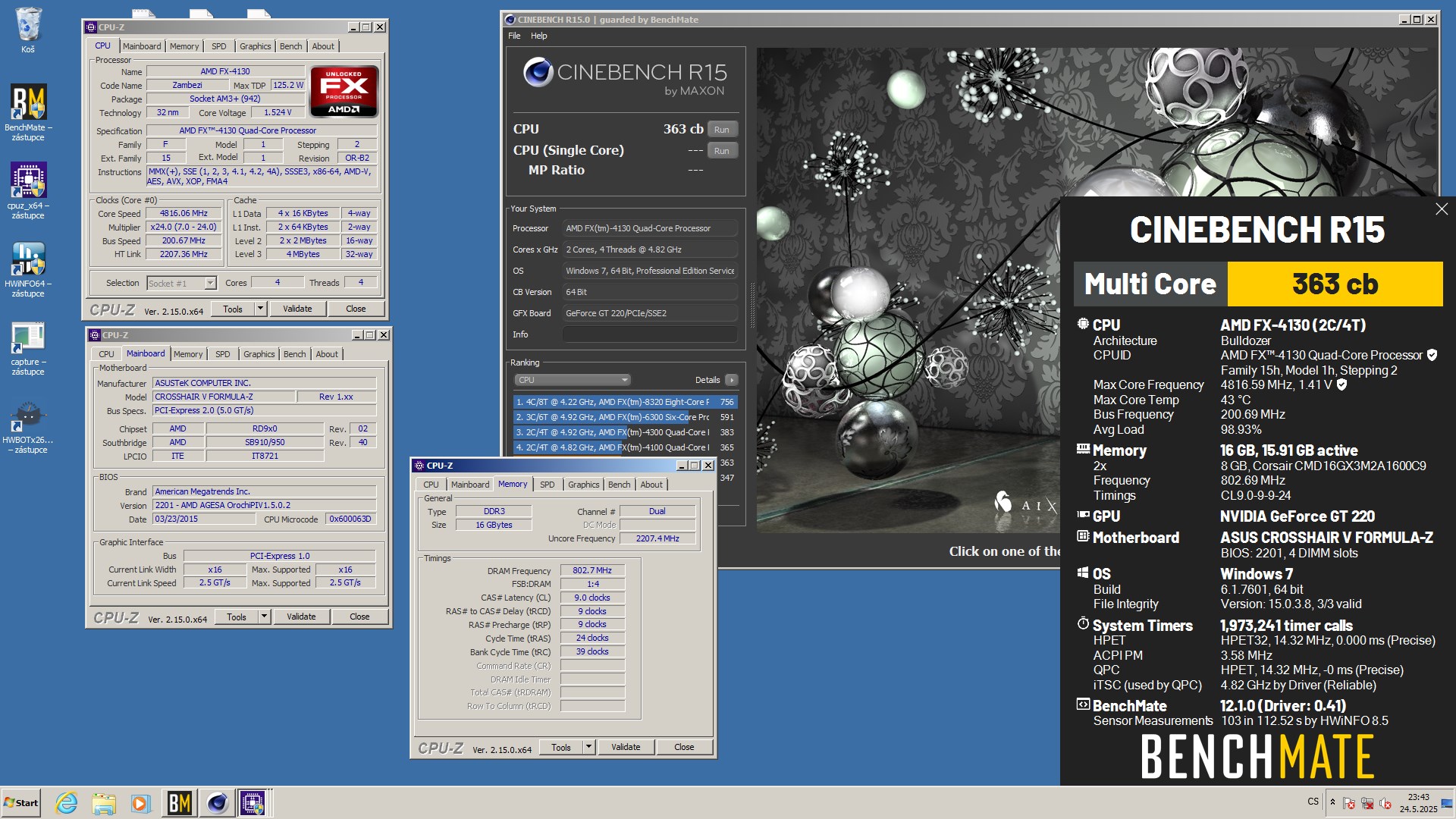Switch to BenchMate in the taskbar
Viewport: 1456px width, 819px height.
click(179, 802)
